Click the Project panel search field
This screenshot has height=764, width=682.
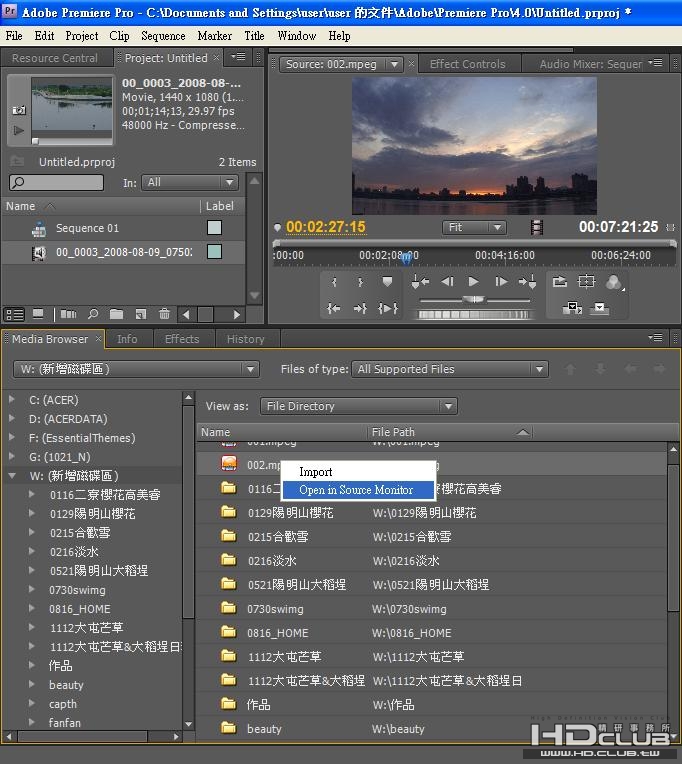coord(57,182)
